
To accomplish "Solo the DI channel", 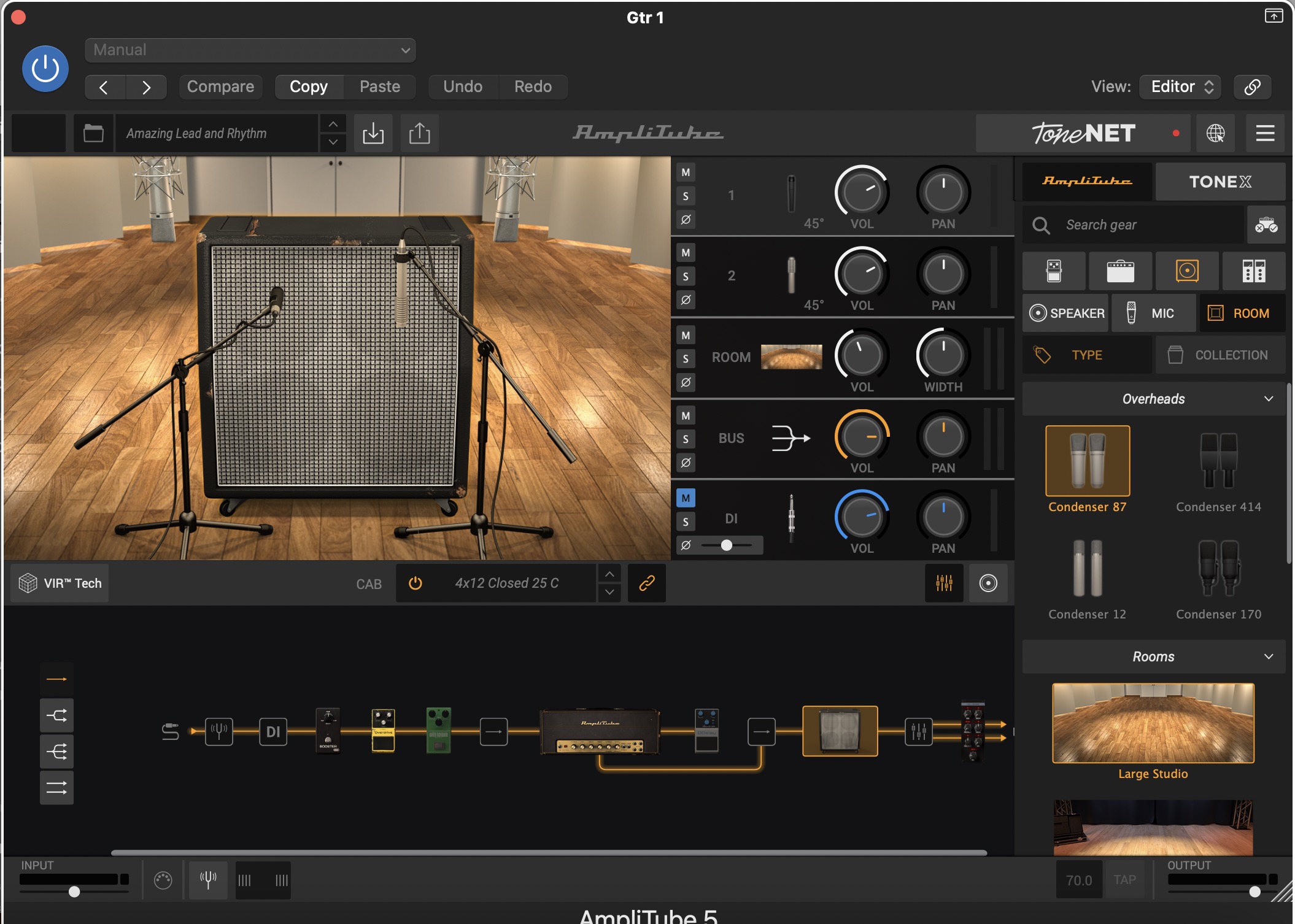I will 686,522.
